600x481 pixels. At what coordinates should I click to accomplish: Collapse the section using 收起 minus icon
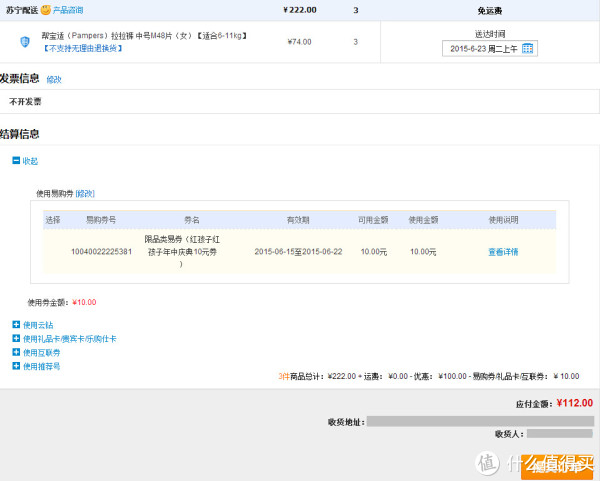[16, 160]
